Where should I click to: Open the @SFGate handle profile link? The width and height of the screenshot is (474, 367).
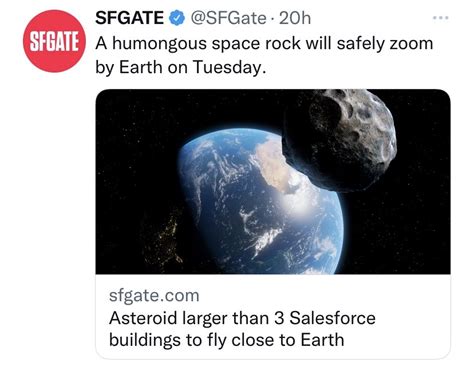coord(228,18)
